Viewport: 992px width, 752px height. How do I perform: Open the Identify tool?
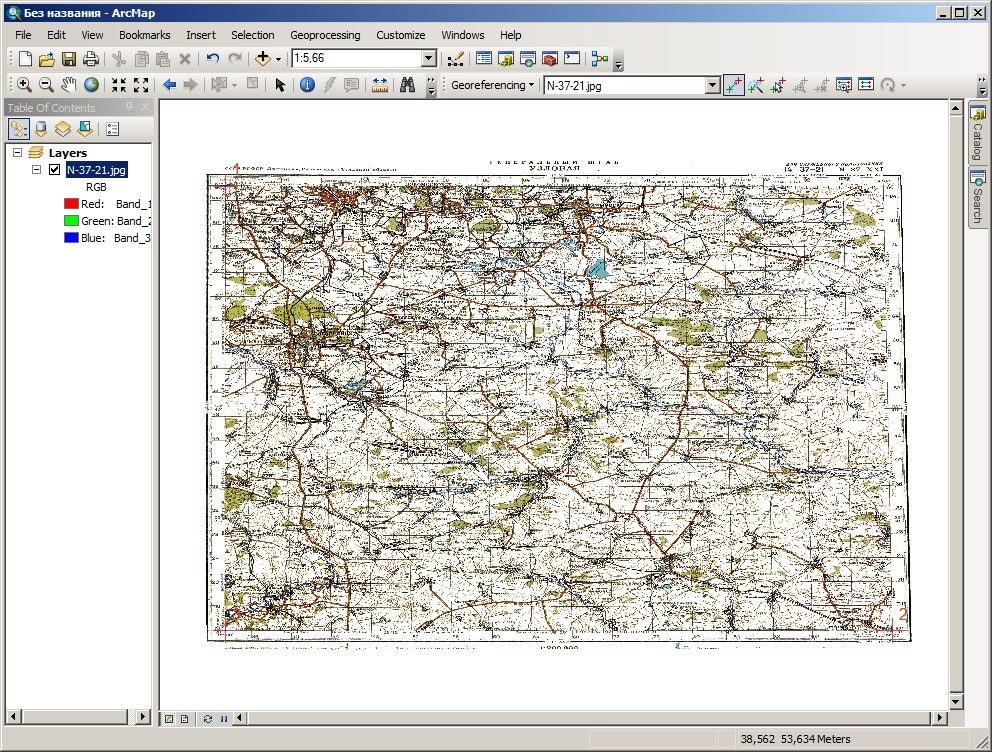pos(307,85)
